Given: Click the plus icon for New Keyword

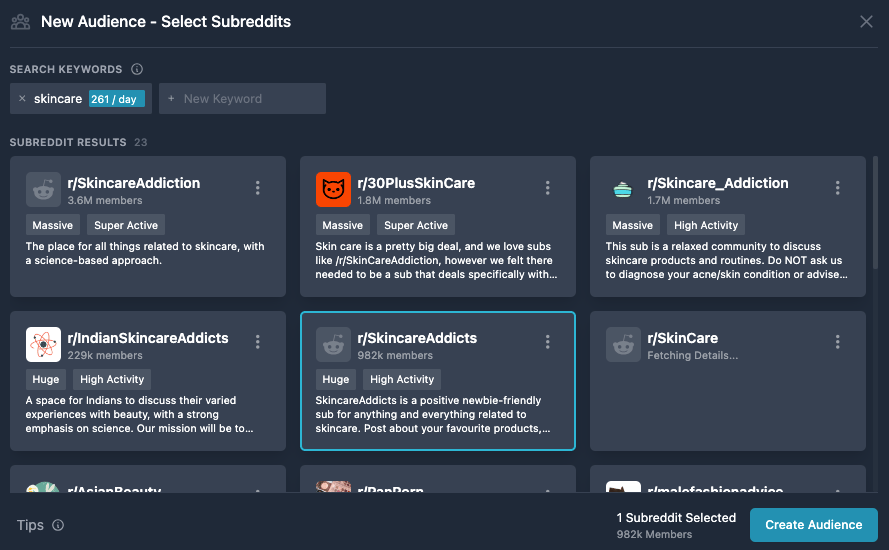Looking at the screenshot, I should coord(171,99).
